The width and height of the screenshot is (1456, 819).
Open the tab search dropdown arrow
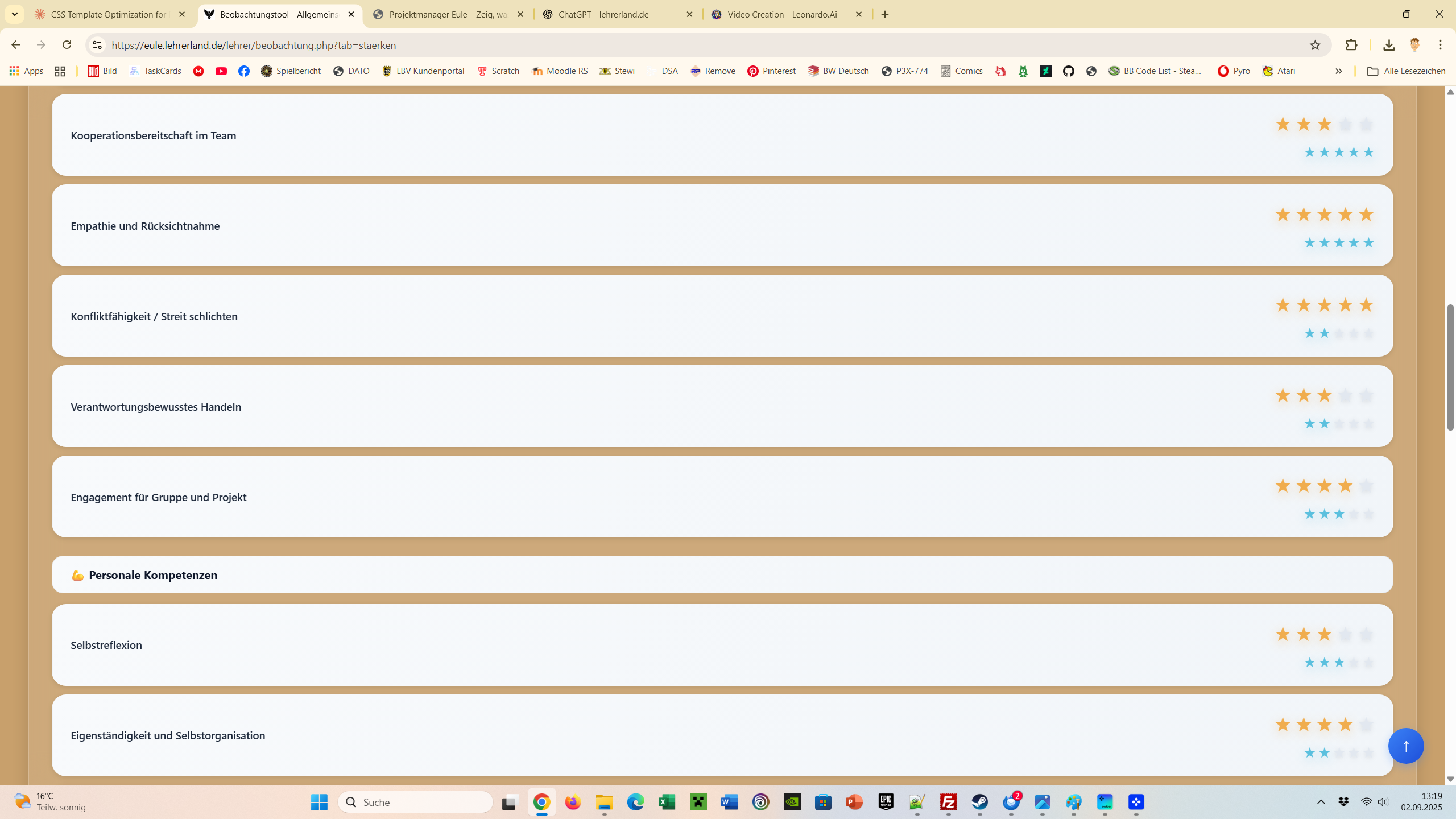click(x=15, y=14)
